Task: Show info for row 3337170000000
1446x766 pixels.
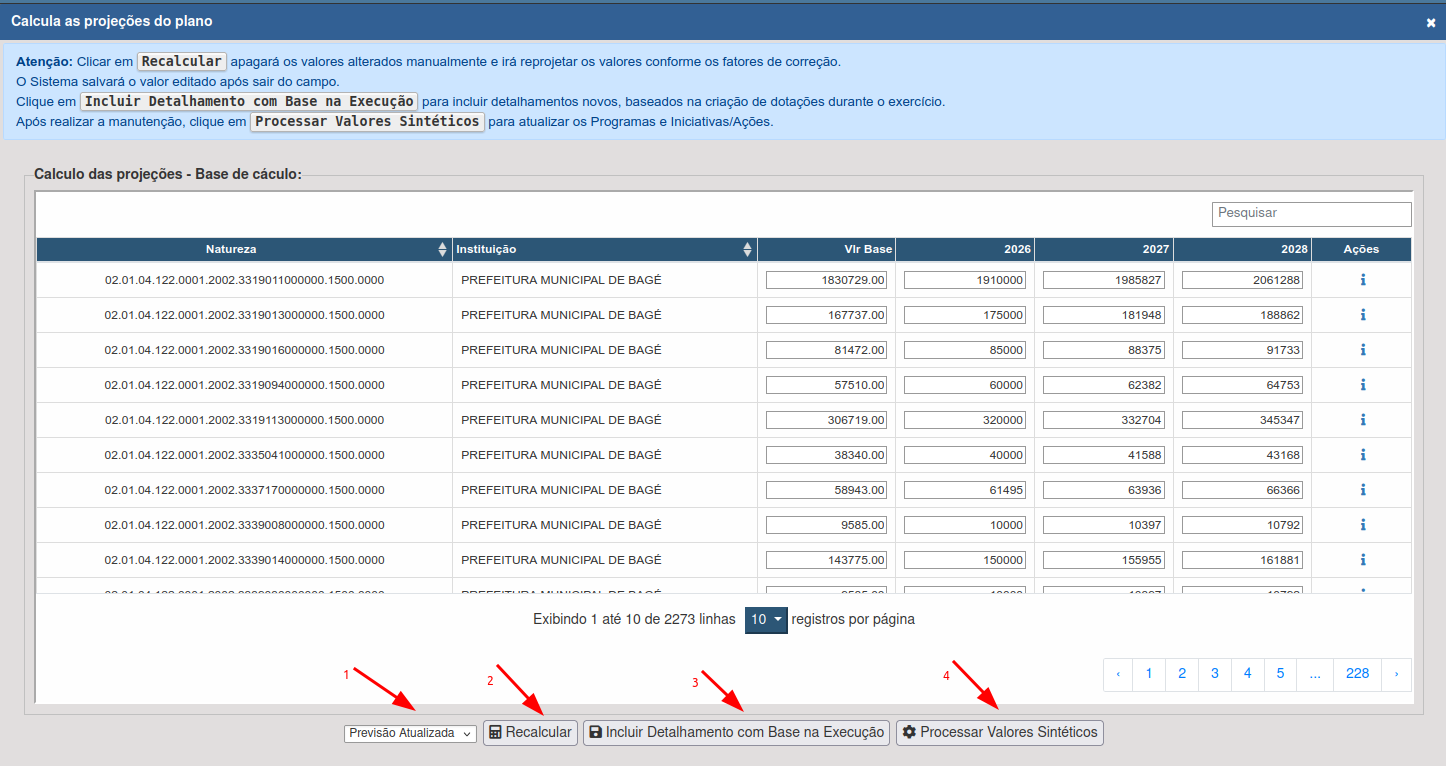Action: pyautogui.click(x=1362, y=490)
